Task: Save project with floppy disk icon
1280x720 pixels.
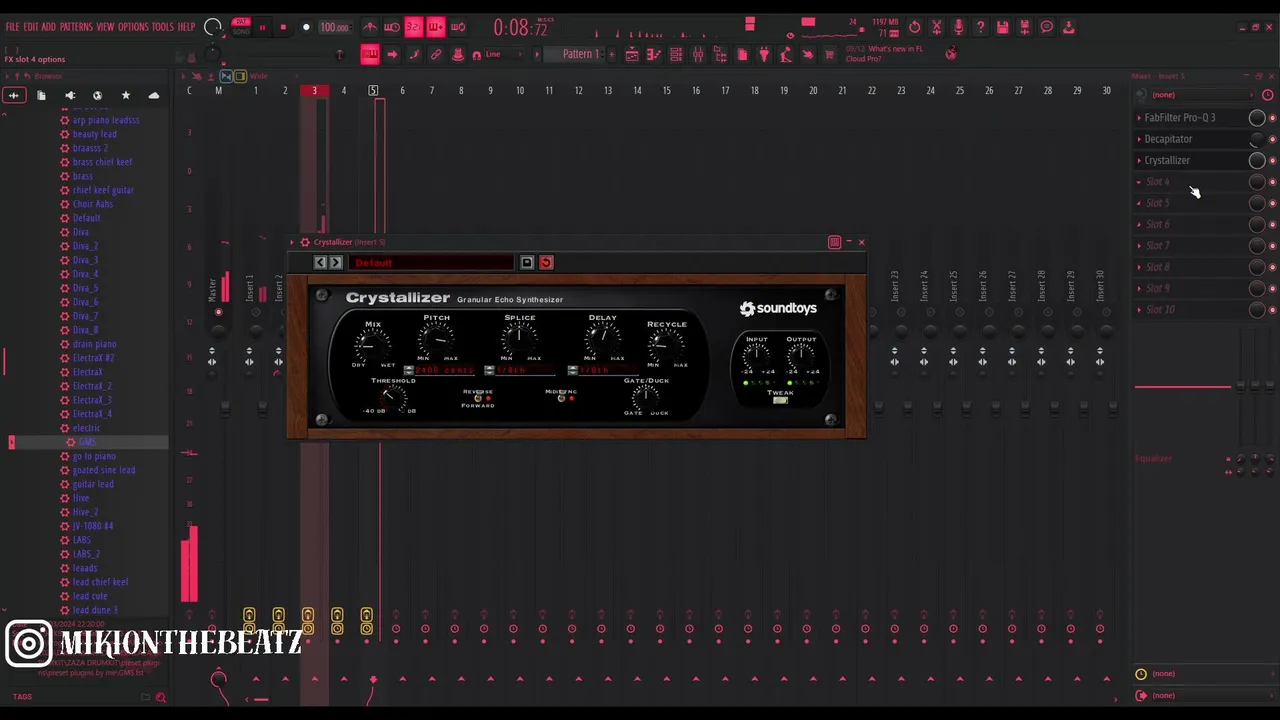Action: tap(1002, 27)
